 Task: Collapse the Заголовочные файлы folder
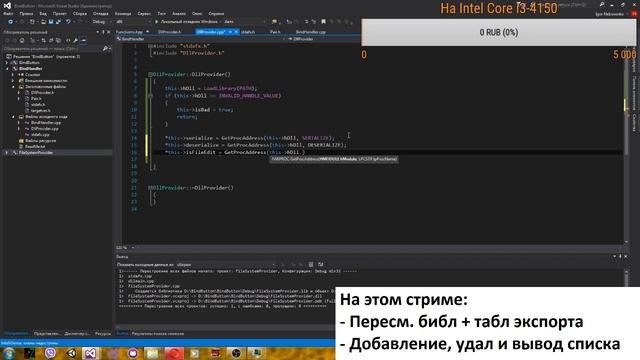[13, 87]
